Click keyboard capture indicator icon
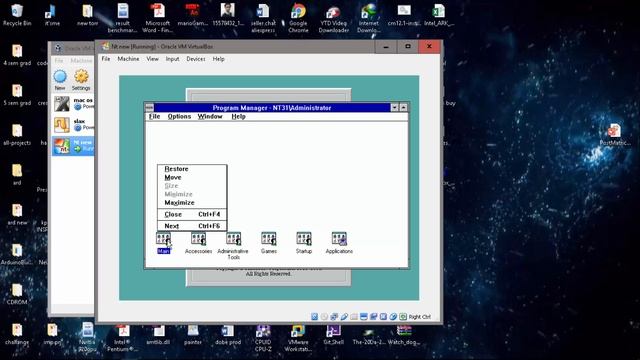 403,317
